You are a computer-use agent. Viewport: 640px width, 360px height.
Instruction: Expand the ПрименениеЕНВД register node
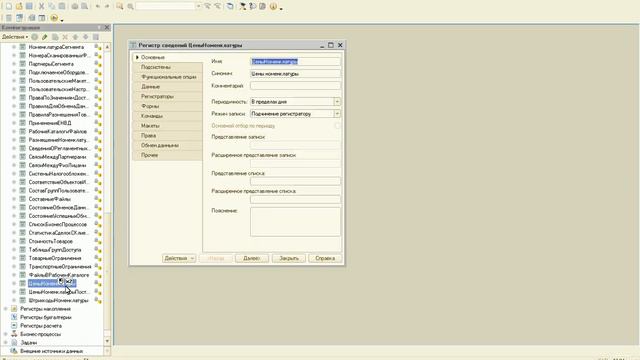pyautogui.click(x=14, y=123)
